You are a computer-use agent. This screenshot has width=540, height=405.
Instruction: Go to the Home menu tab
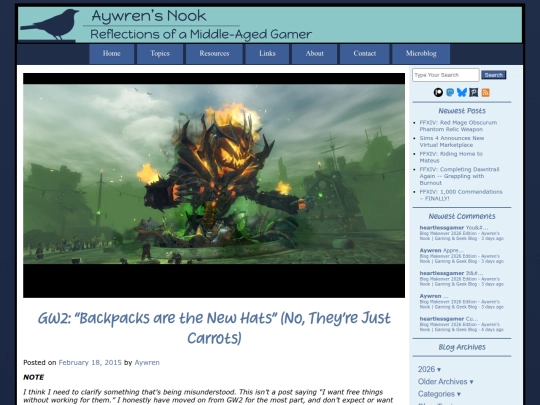click(112, 54)
